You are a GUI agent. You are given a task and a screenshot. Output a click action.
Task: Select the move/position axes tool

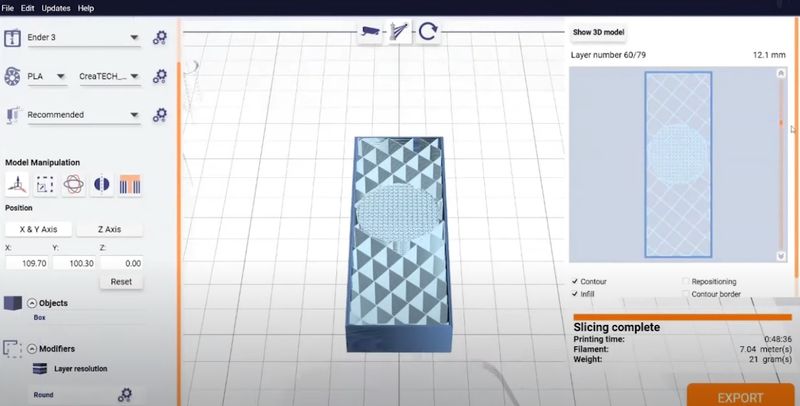(17, 184)
